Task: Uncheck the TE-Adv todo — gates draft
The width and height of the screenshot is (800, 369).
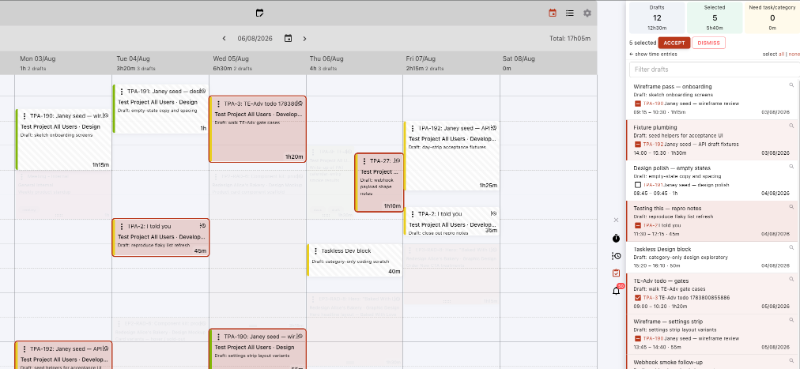Action: click(x=637, y=298)
